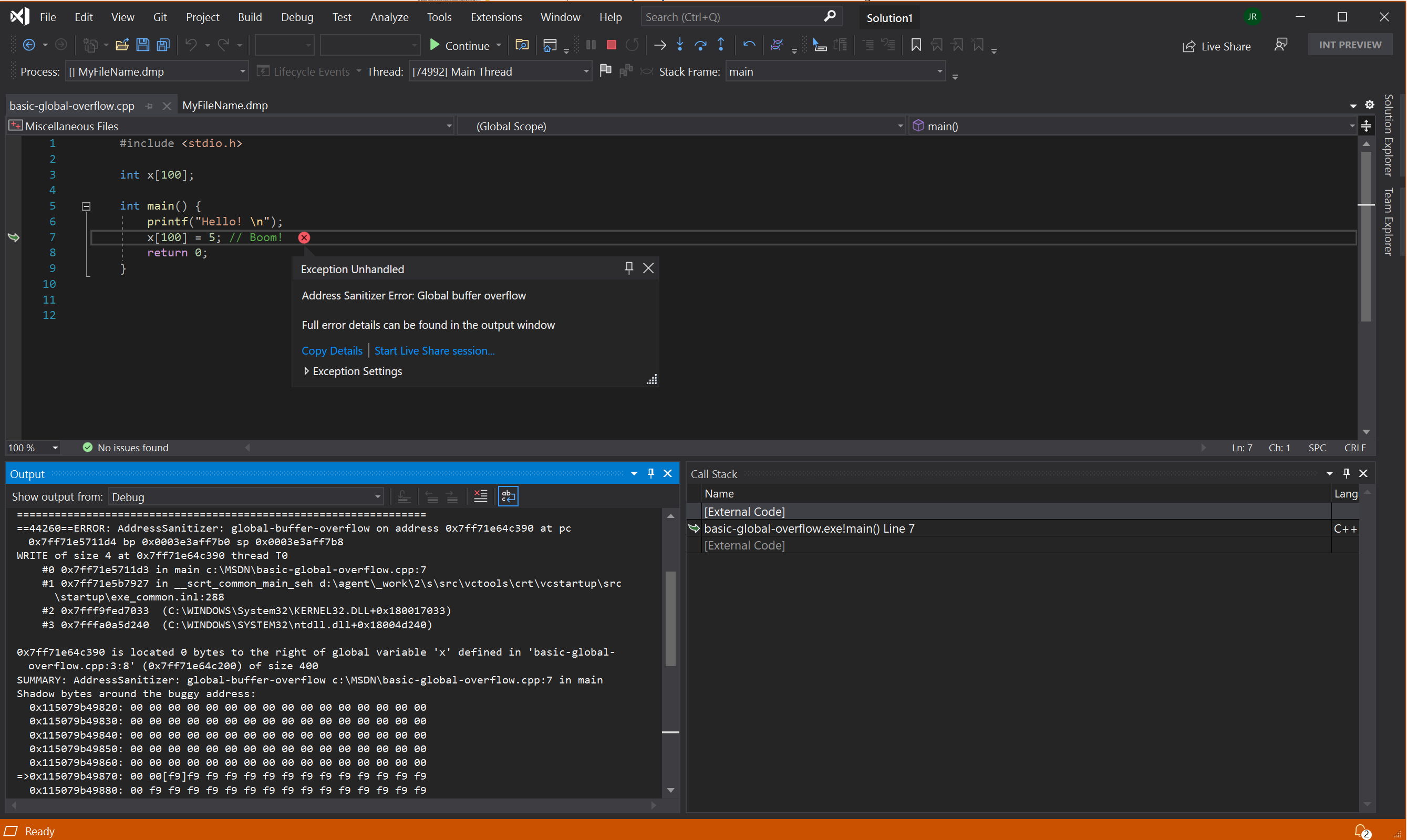This screenshot has width=1407, height=840.
Task: Click the pin output window icon
Action: click(651, 473)
